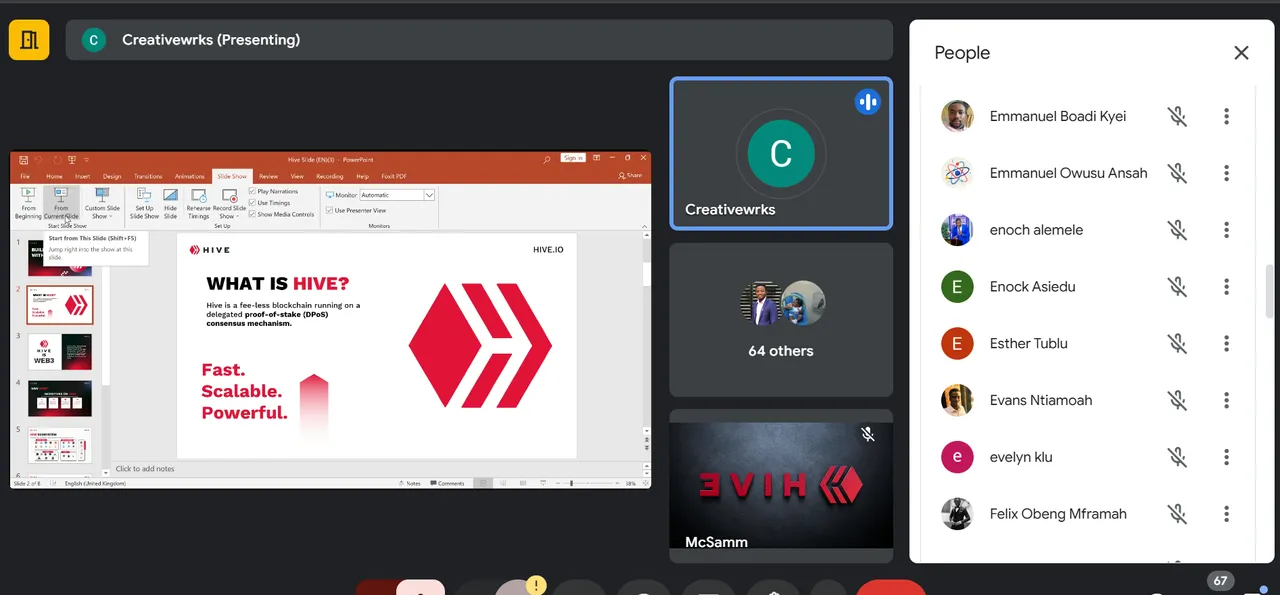Click From Current Slide in PowerPoint ribbon
Screen dimensions: 1280x595
[x=61, y=203]
